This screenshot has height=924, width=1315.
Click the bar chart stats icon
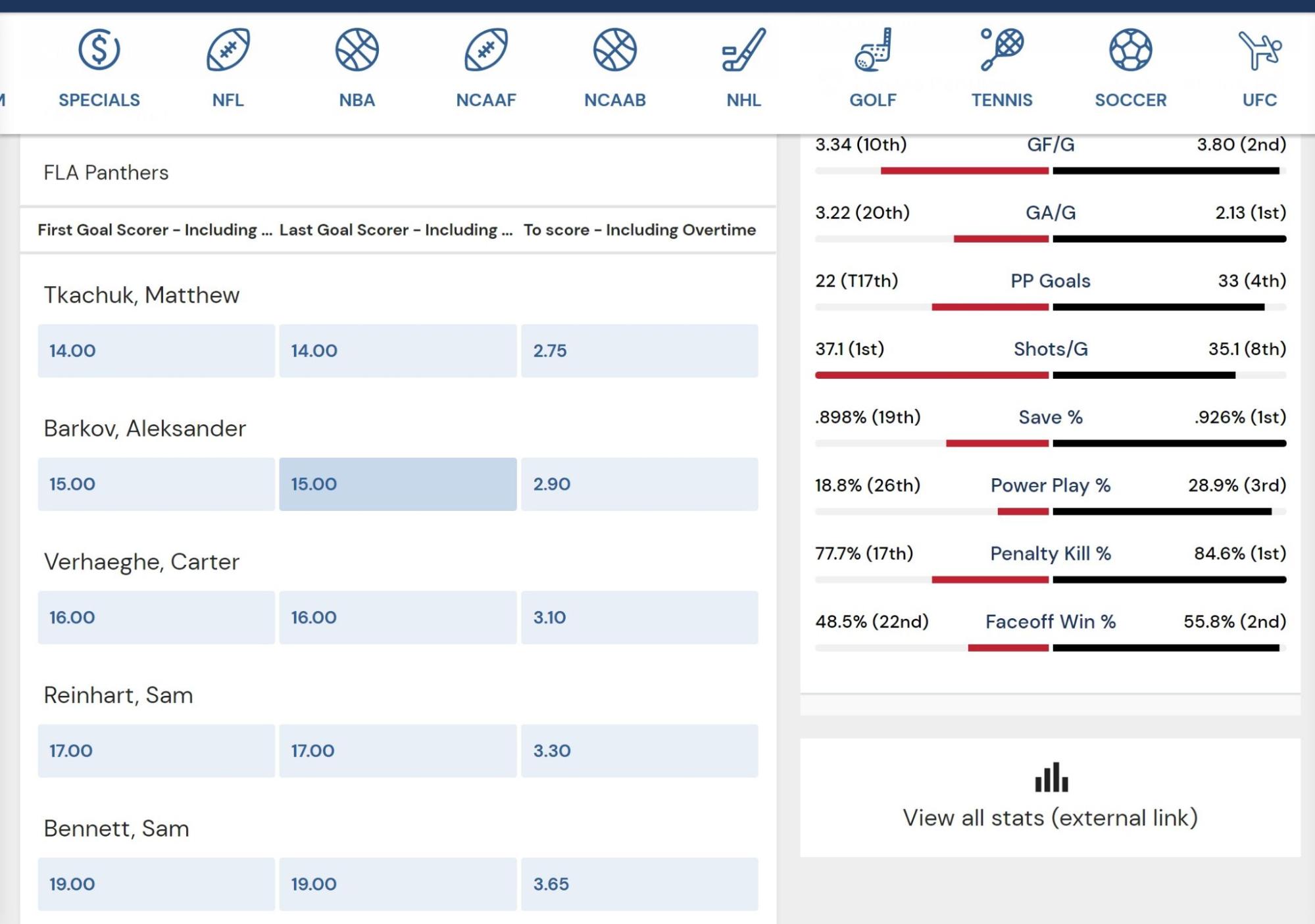point(1051,777)
